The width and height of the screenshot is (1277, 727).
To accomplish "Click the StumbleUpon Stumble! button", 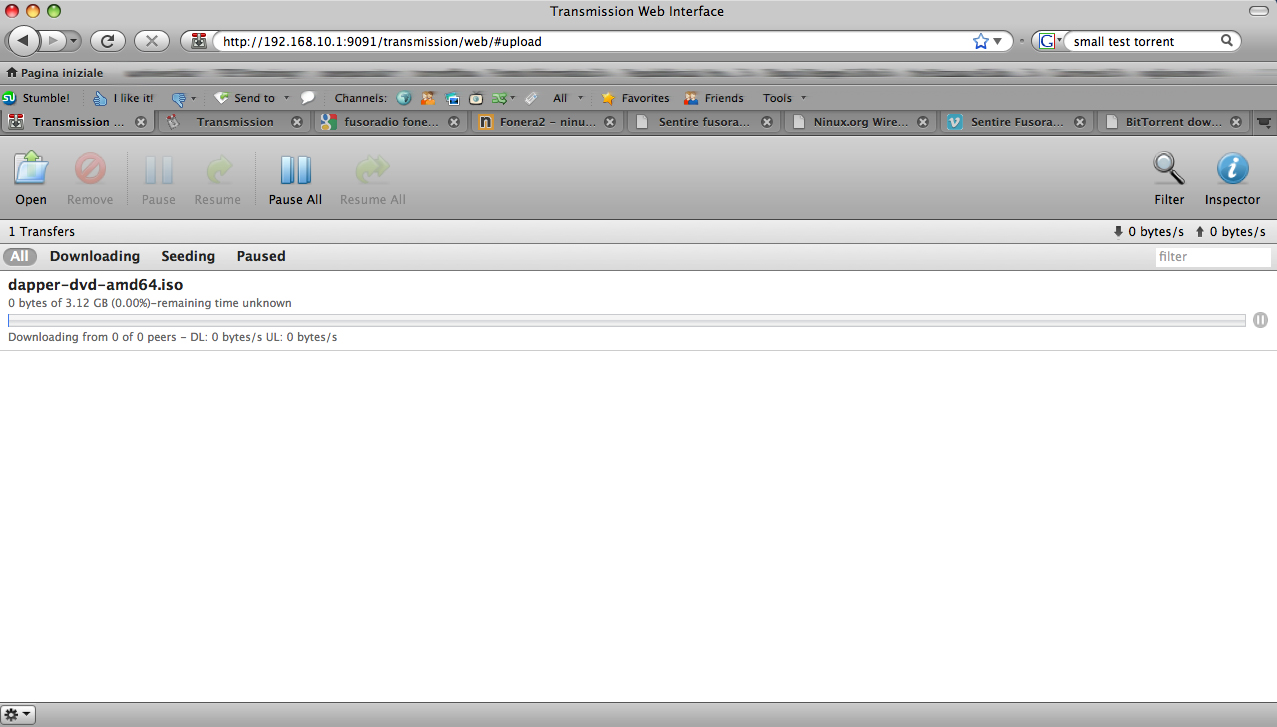I will tap(37, 98).
